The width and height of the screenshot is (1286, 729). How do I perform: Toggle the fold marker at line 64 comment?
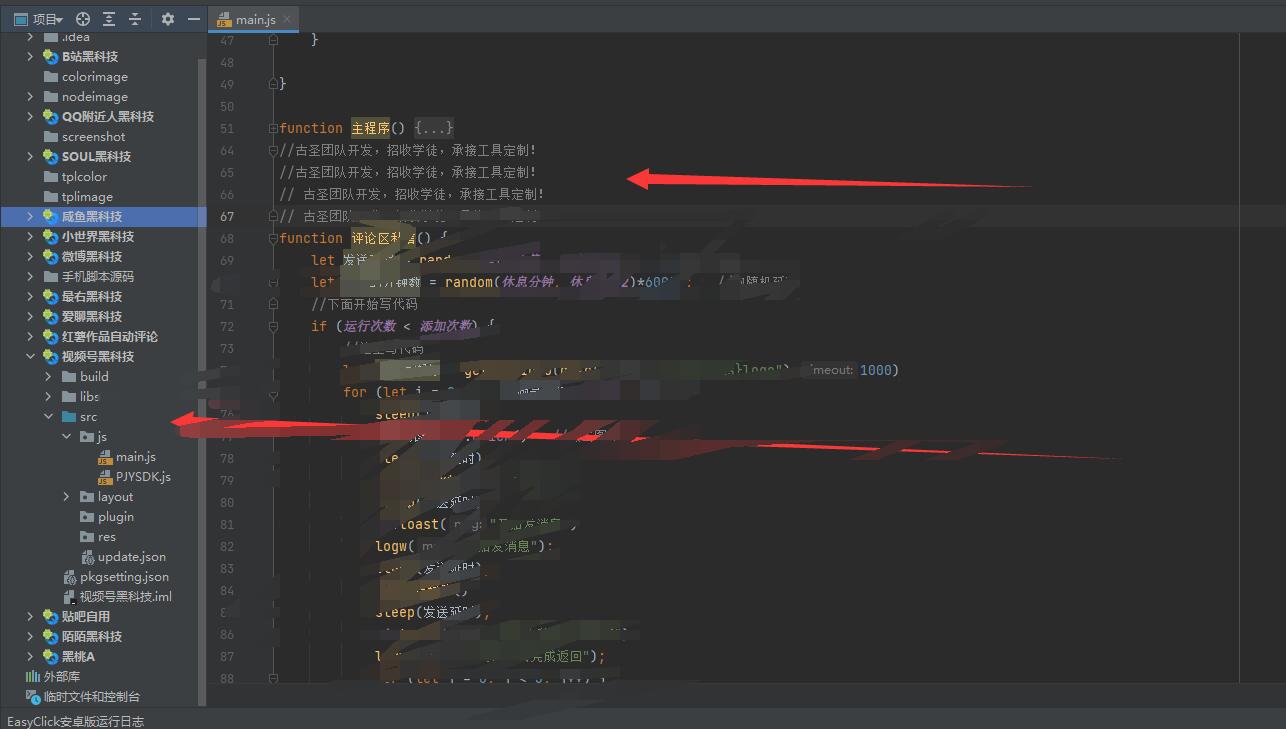[x=273, y=150]
